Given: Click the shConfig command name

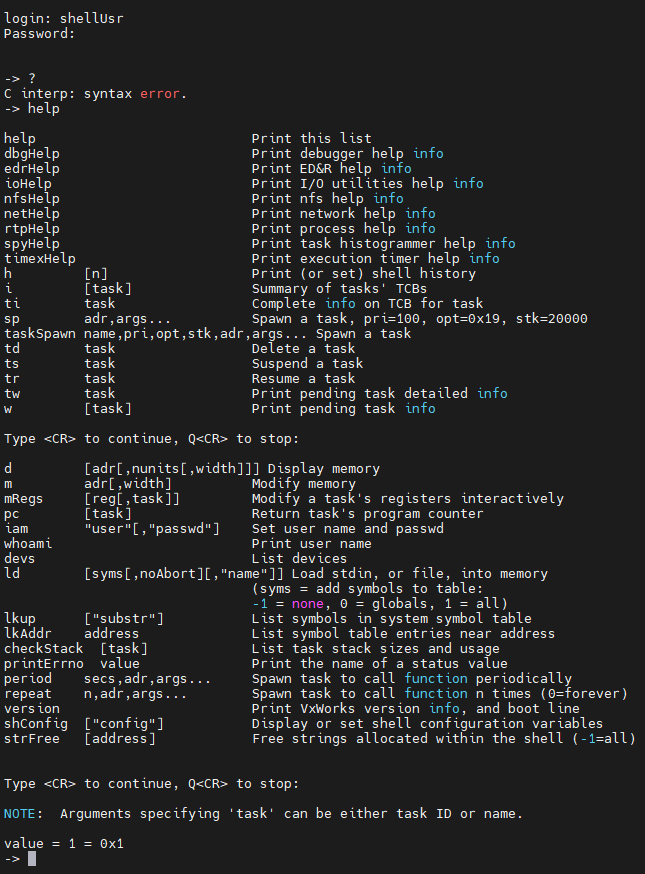Looking at the screenshot, I should [36, 724].
